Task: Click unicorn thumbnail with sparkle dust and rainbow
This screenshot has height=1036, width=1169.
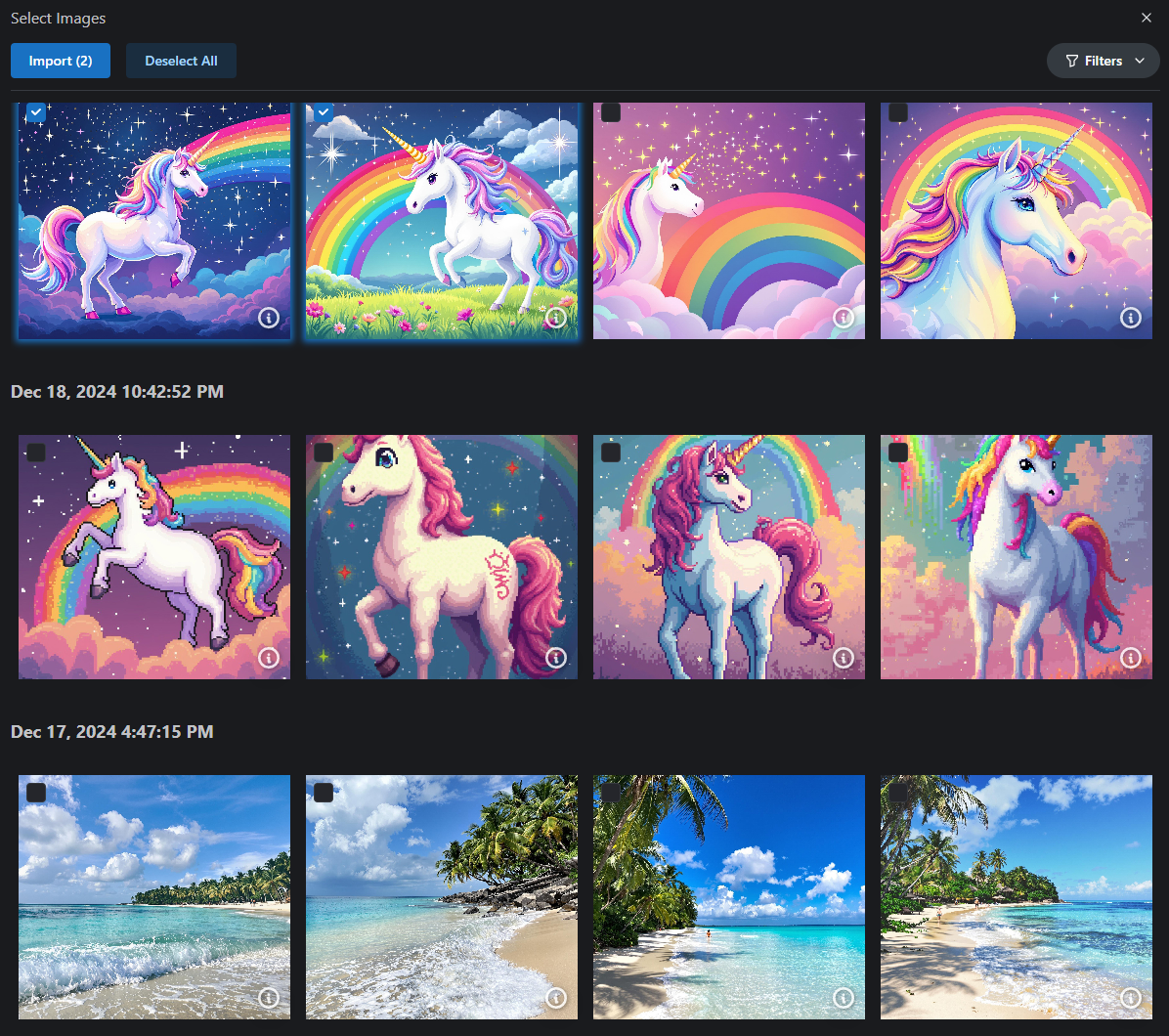Action: (728, 221)
